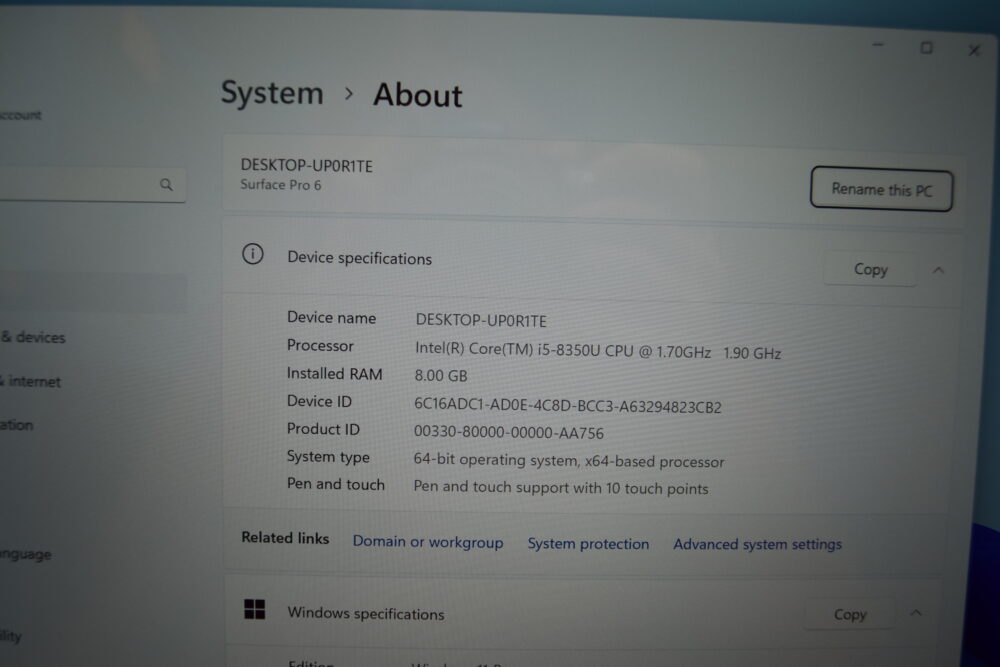Go back to System in breadcrumb
Screen dimensions: 1000x667
pos(272,93)
